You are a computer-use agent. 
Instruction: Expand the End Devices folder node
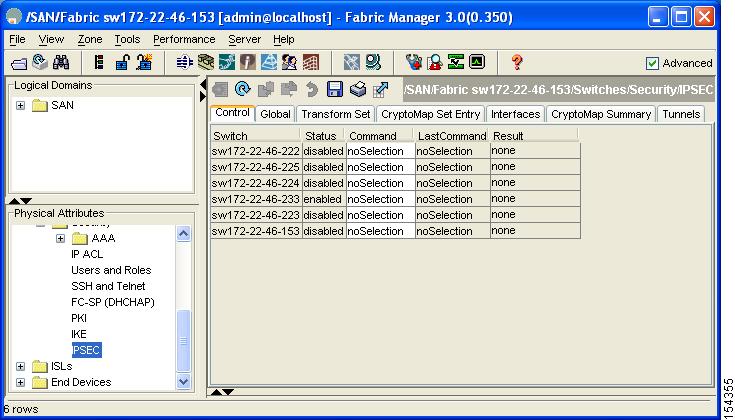(x=21, y=382)
